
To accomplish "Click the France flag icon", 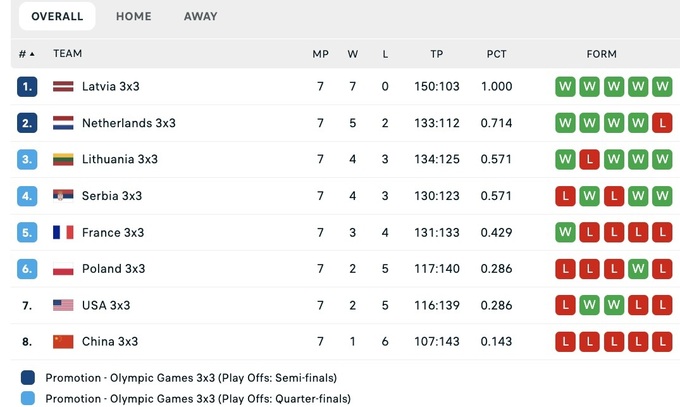I will [63, 232].
